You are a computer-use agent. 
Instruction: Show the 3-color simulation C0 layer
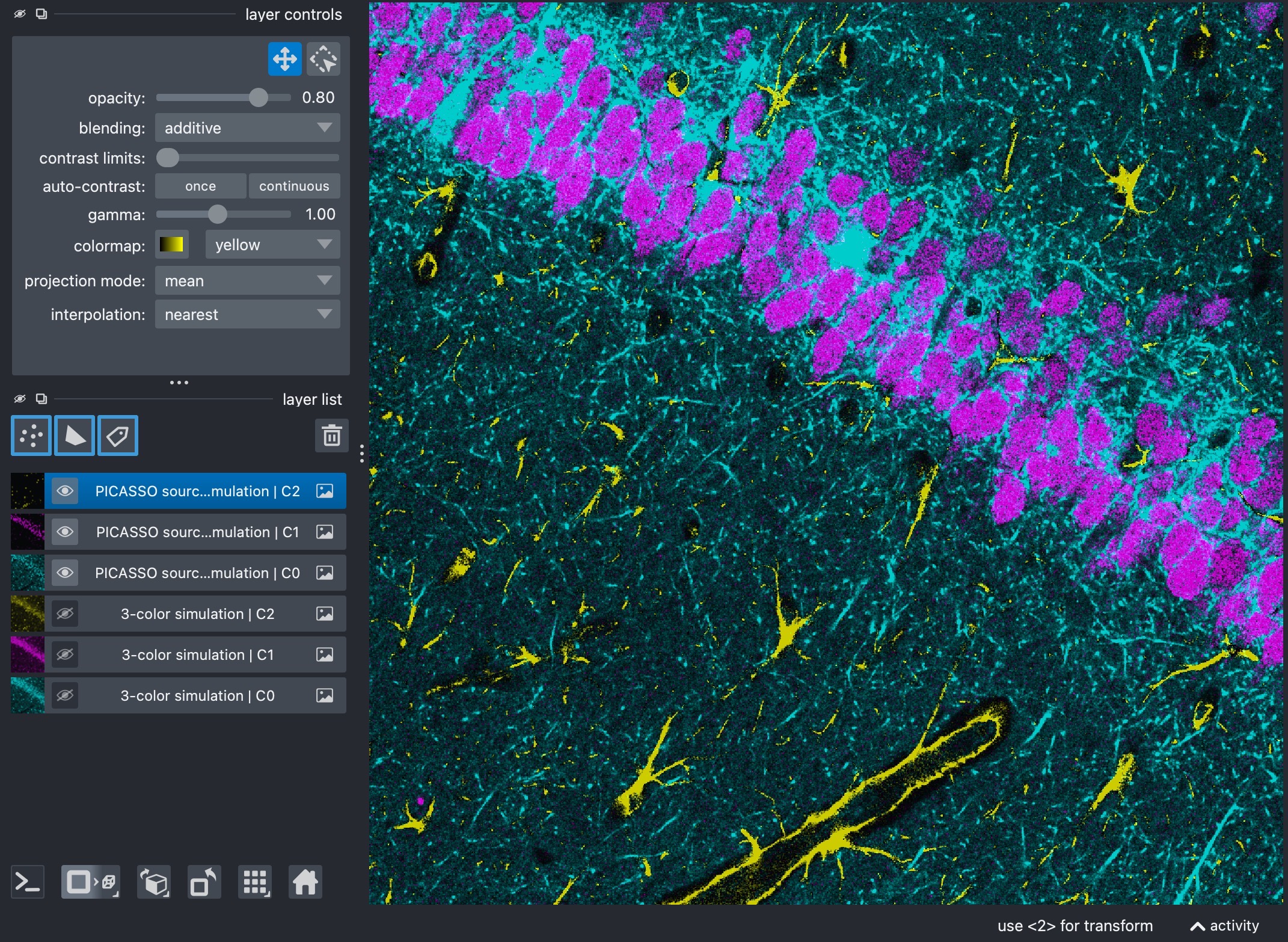coord(65,695)
